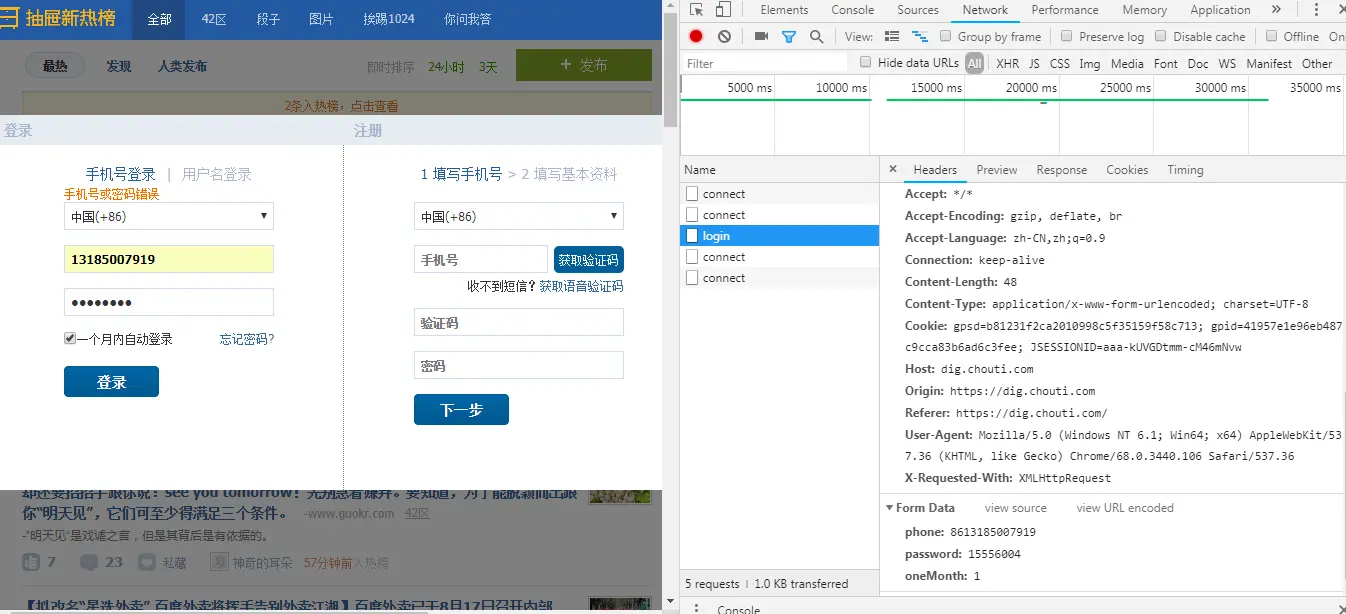This screenshot has height=614, width=1346.
Task: Toggle the device toolbar icon
Action: [x=723, y=10]
